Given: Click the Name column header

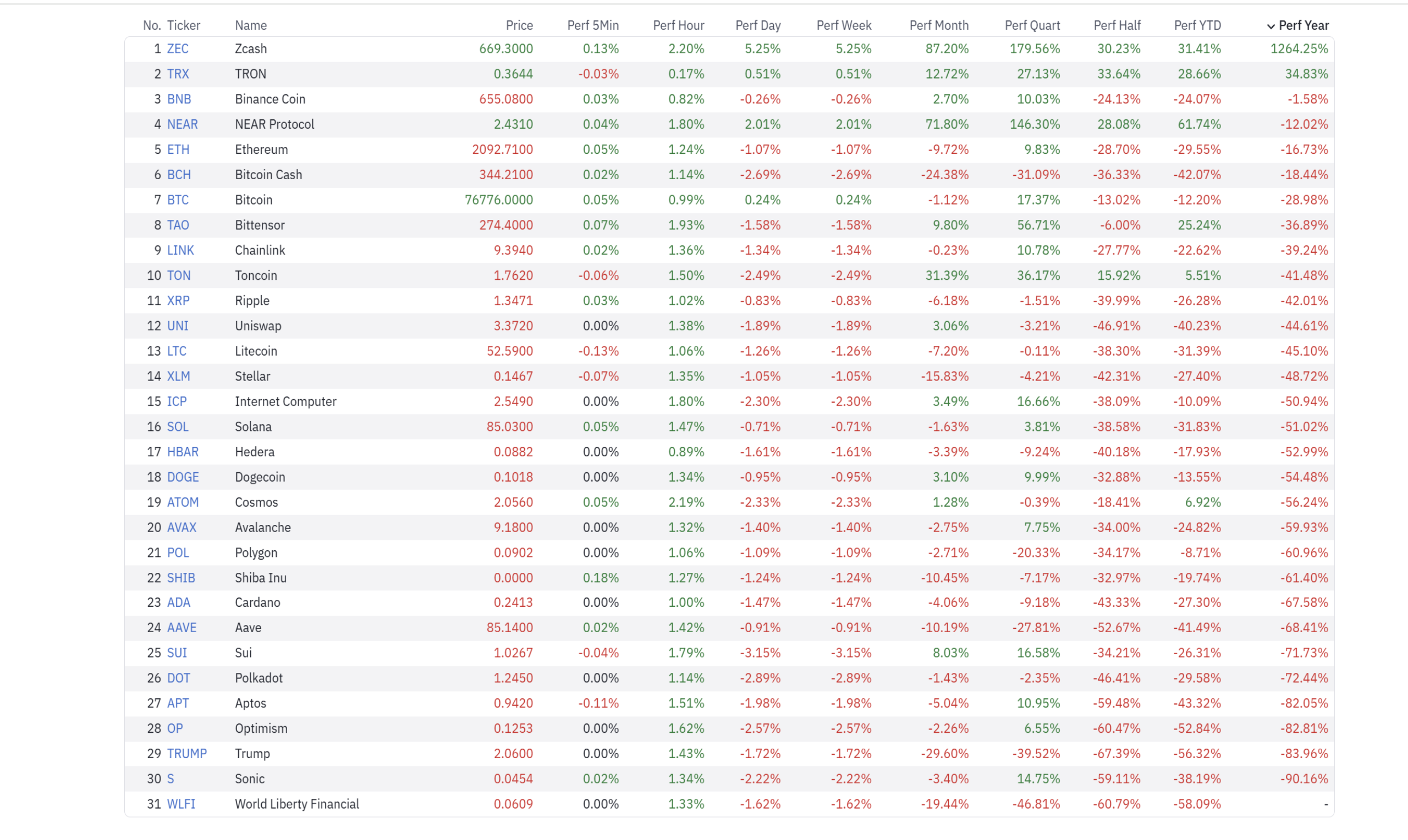Looking at the screenshot, I should pyautogui.click(x=251, y=25).
